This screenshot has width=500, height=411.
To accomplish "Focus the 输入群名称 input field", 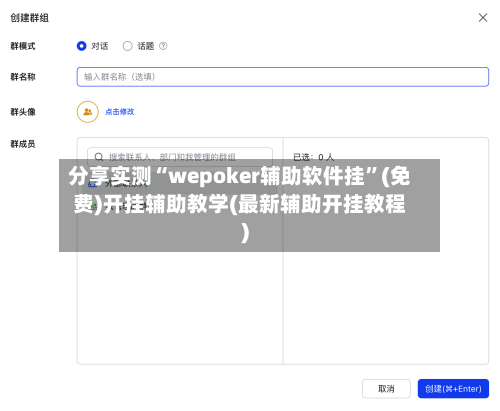I will 283,77.
